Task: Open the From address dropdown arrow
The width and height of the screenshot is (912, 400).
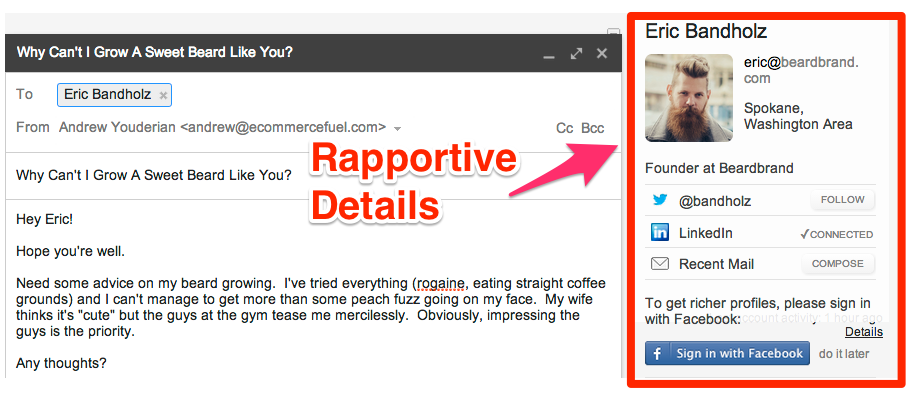Action: (397, 129)
